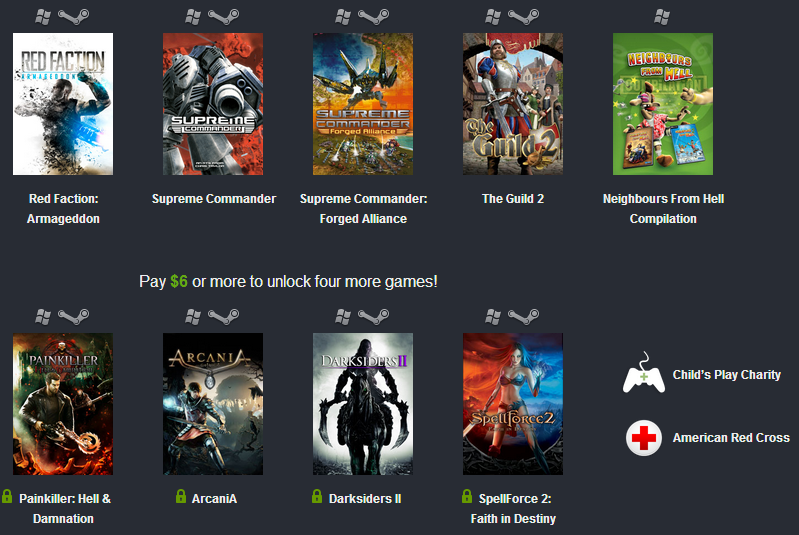Open the ArcaniA game cover
This screenshot has width=799, height=535.
click(x=213, y=404)
